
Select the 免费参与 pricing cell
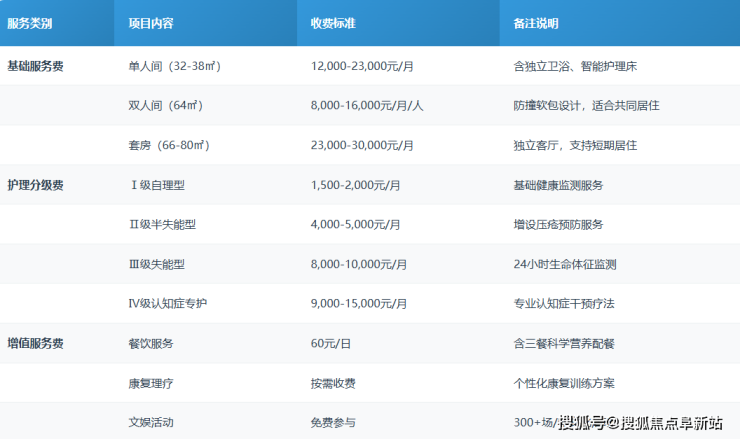pyautogui.click(x=333, y=422)
